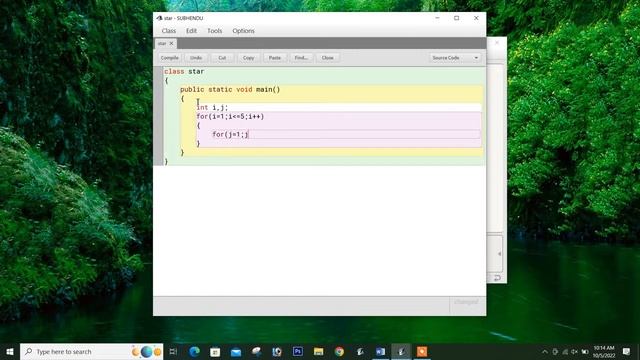
Task: Click the Cut button
Action: (x=222, y=58)
